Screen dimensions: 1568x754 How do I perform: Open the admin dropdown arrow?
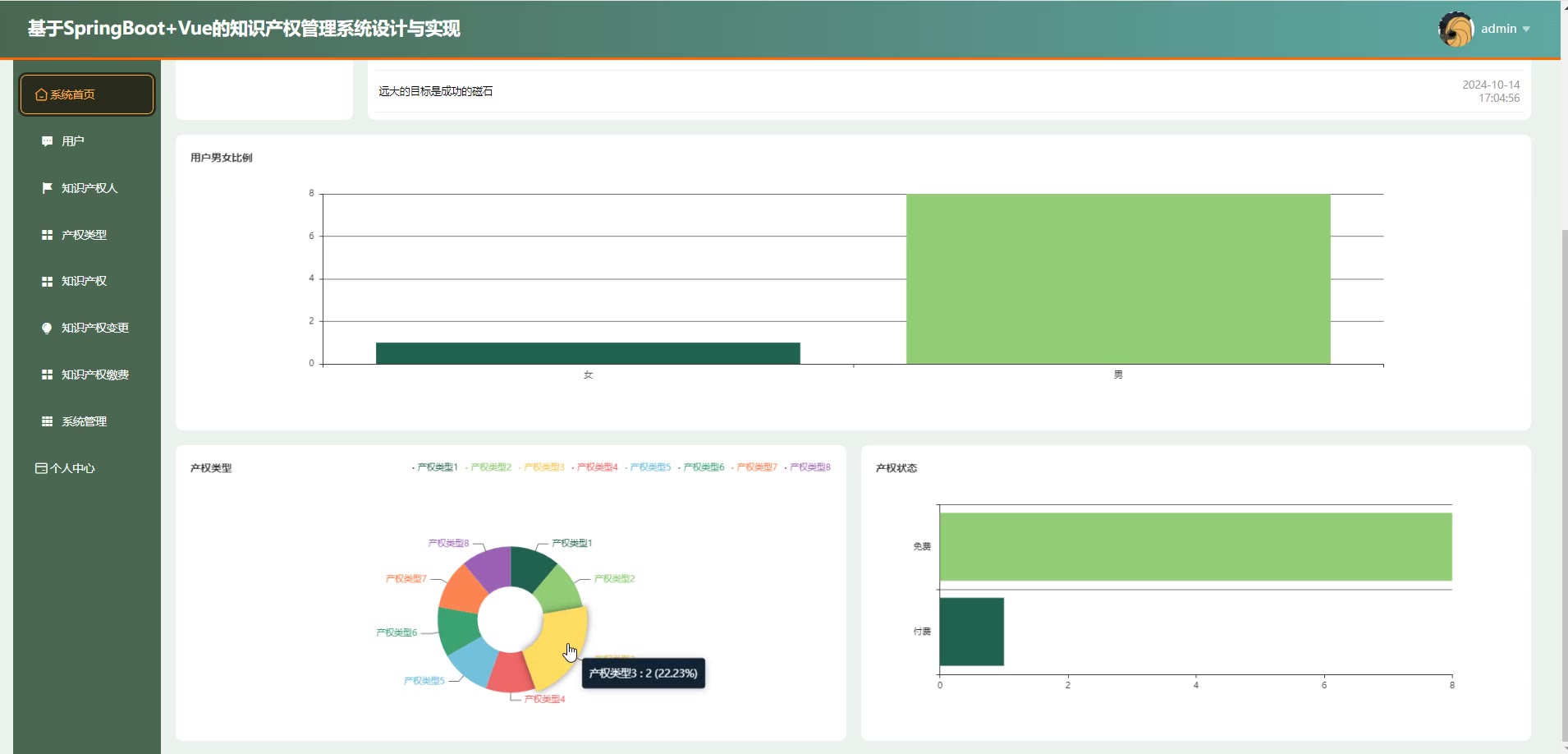pyautogui.click(x=1526, y=30)
